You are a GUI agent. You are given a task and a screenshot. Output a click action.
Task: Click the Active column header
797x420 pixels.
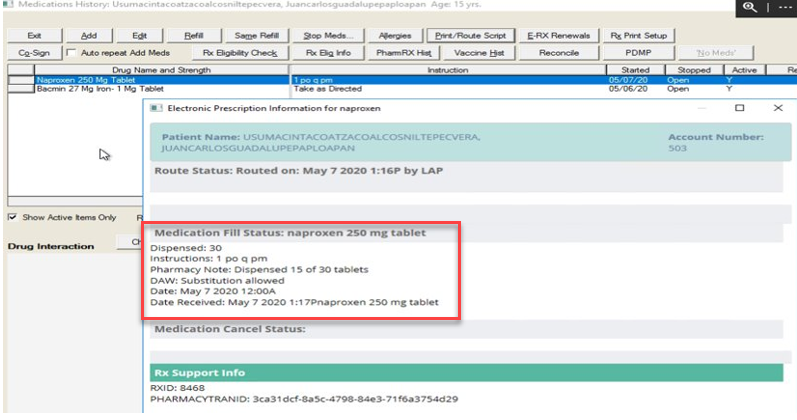tap(744, 70)
